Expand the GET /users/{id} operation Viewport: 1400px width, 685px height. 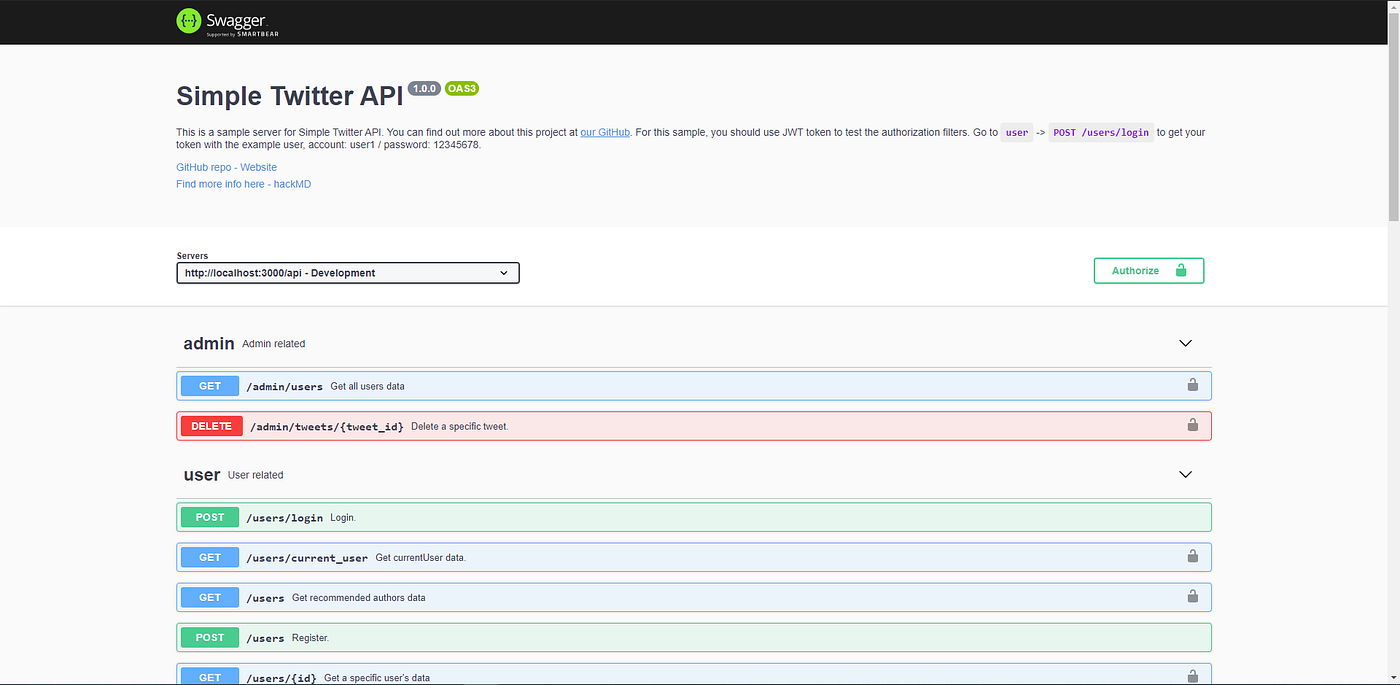tap(694, 675)
